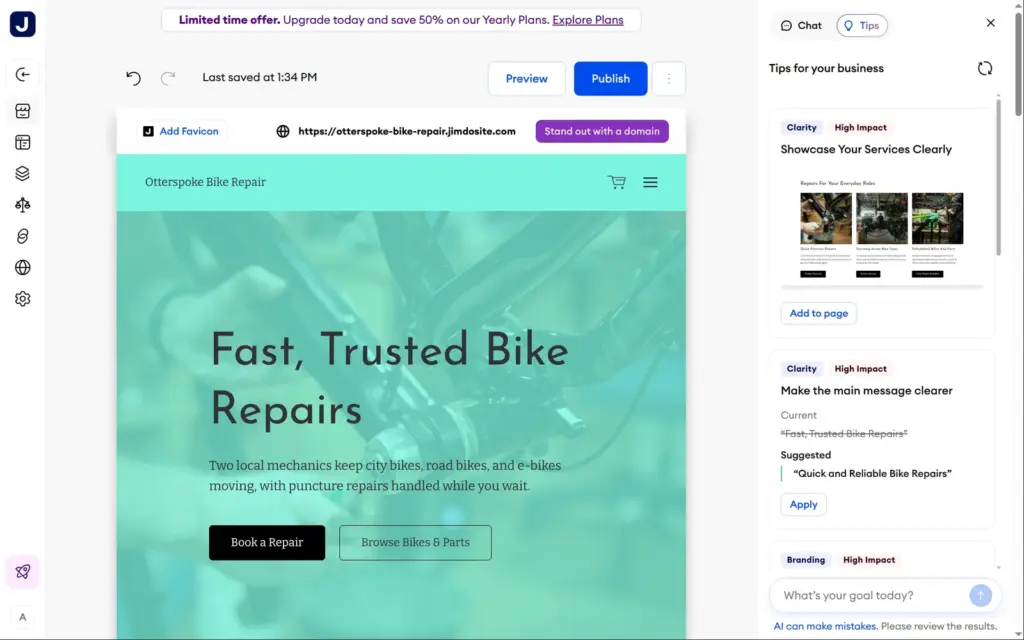Click Stand out with a domain
The height and width of the screenshot is (640, 1024).
pyautogui.click(x=602, y=131)
